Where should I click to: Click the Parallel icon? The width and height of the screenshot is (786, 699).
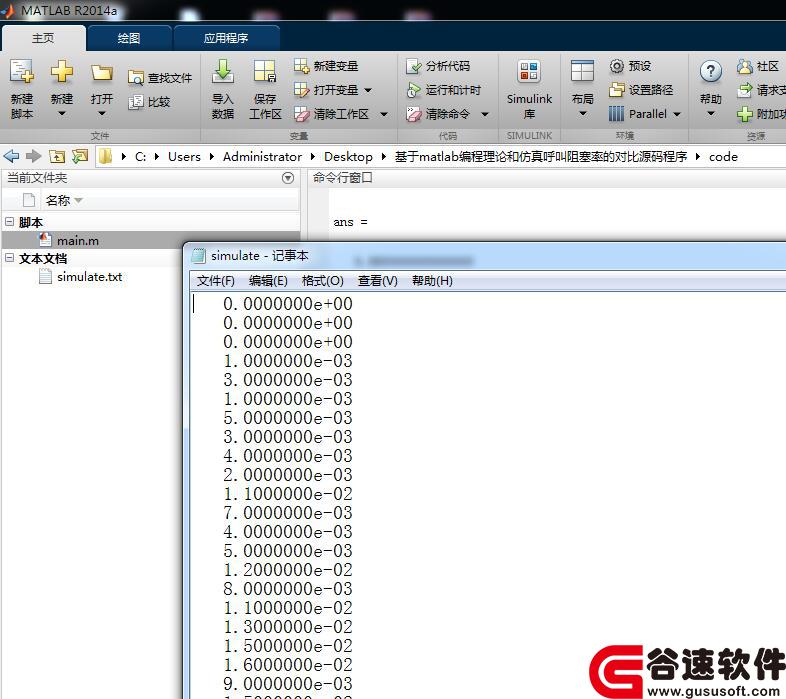[617, 114]
